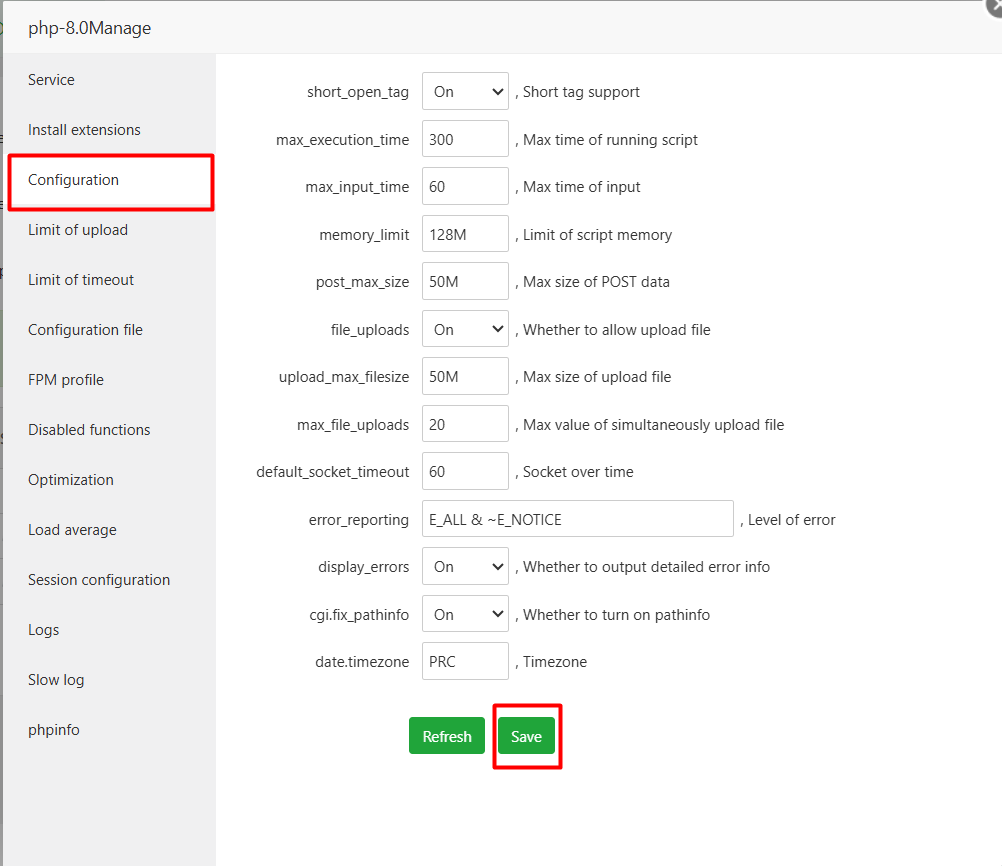Image resolution: width=1002 pixels, height=866 pixels.
Task: Edit the date.timezone field
Action: click(x=465, y=661)
